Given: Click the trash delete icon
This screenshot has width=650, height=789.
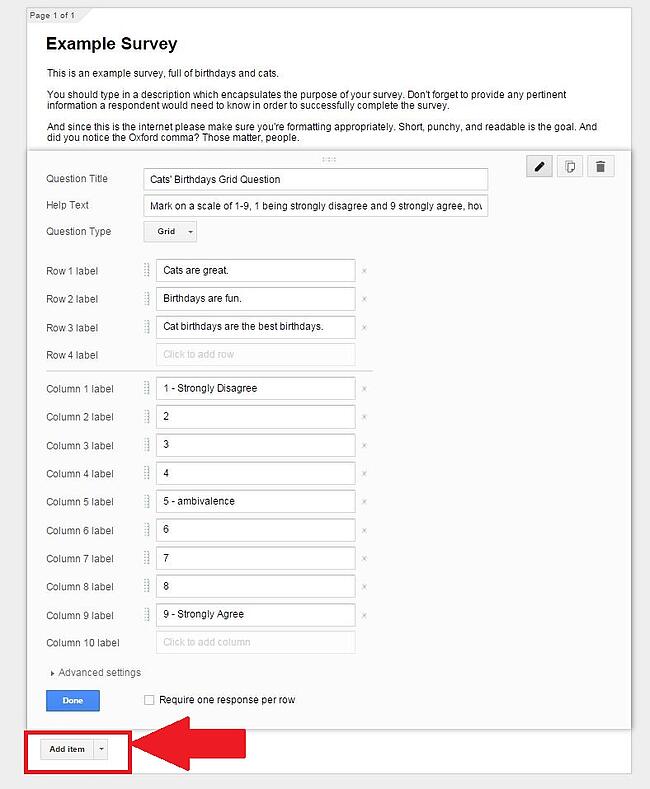Looking at the screenshot, I should [600, 167].
